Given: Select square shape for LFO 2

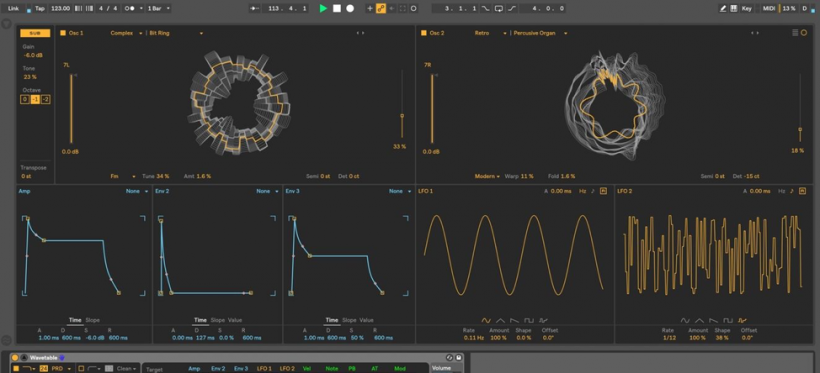Looking at the screenshot, I should pyautogui.click(x=727, y=320).
